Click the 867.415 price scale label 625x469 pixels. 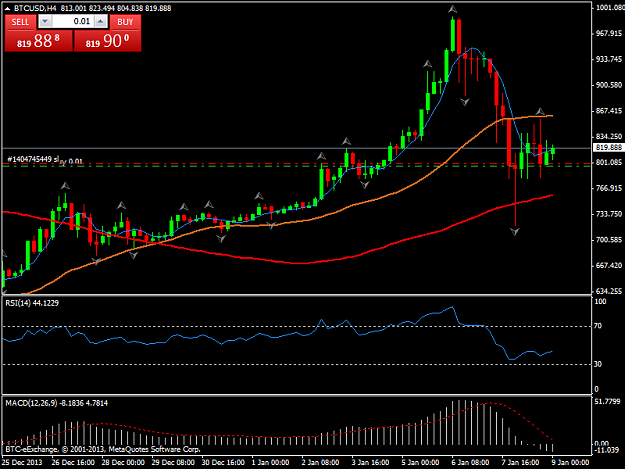coord(608,111)
